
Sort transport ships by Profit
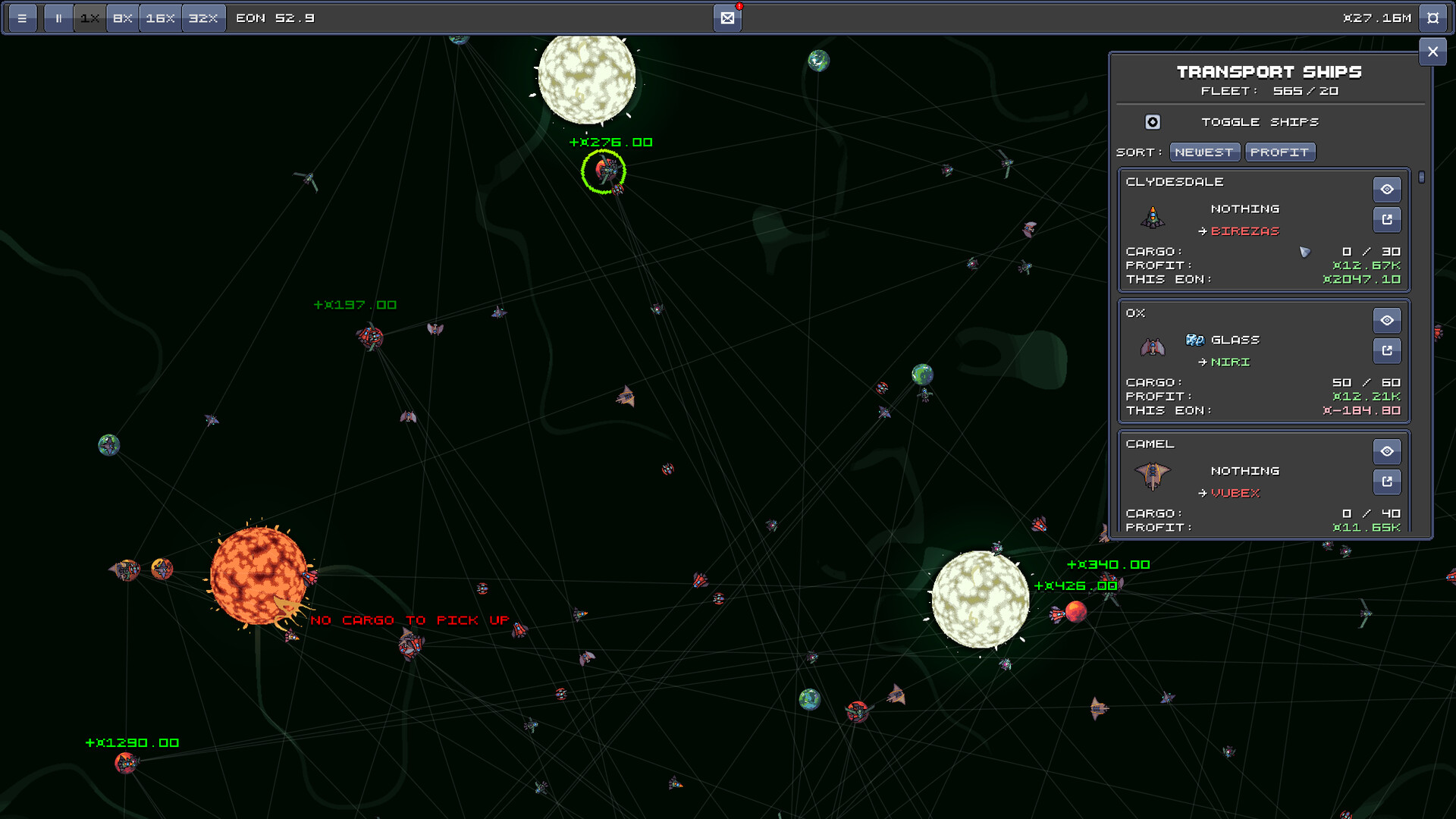(x=1280, y=152)
